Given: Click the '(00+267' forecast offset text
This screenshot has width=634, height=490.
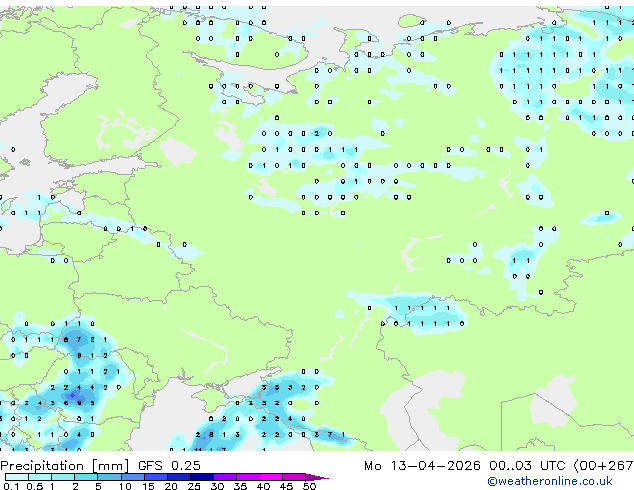Looking at the screenshot, I should point(604,466).
